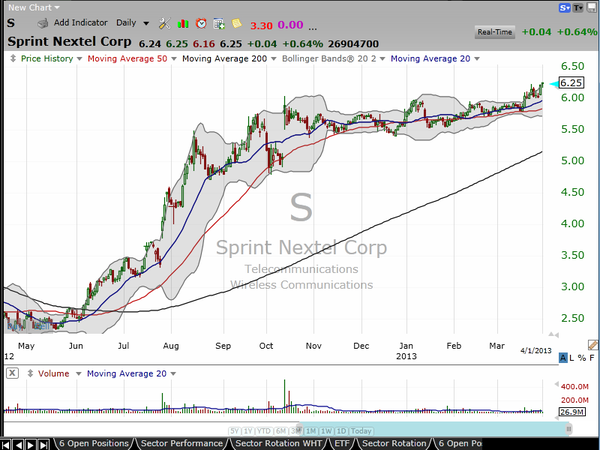Expand the Bollinger Bands 20 2 dropdown

click(x=382, y=59)
